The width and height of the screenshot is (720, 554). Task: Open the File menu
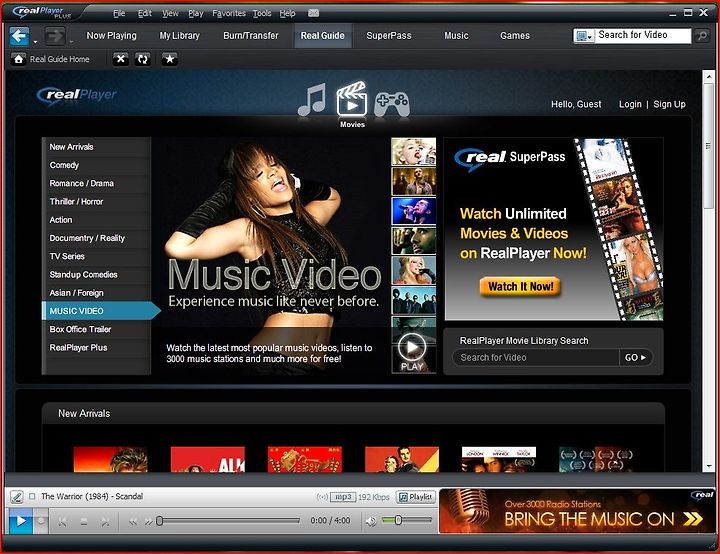[x=119, y=13]
